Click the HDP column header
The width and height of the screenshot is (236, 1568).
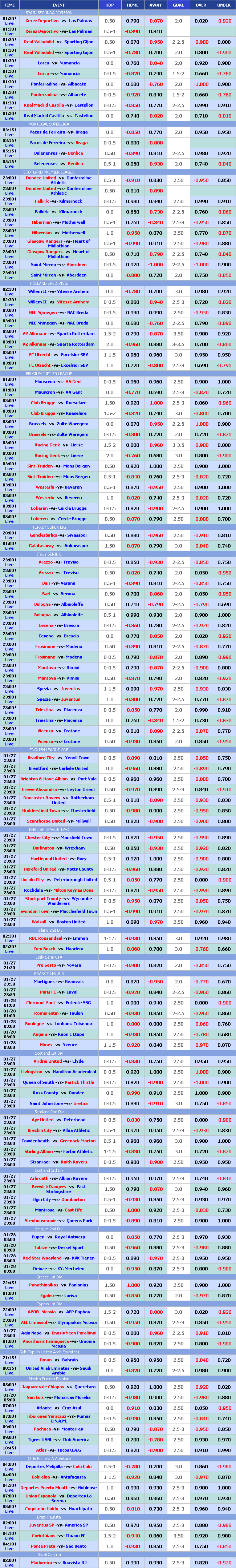tap(110, 4)
